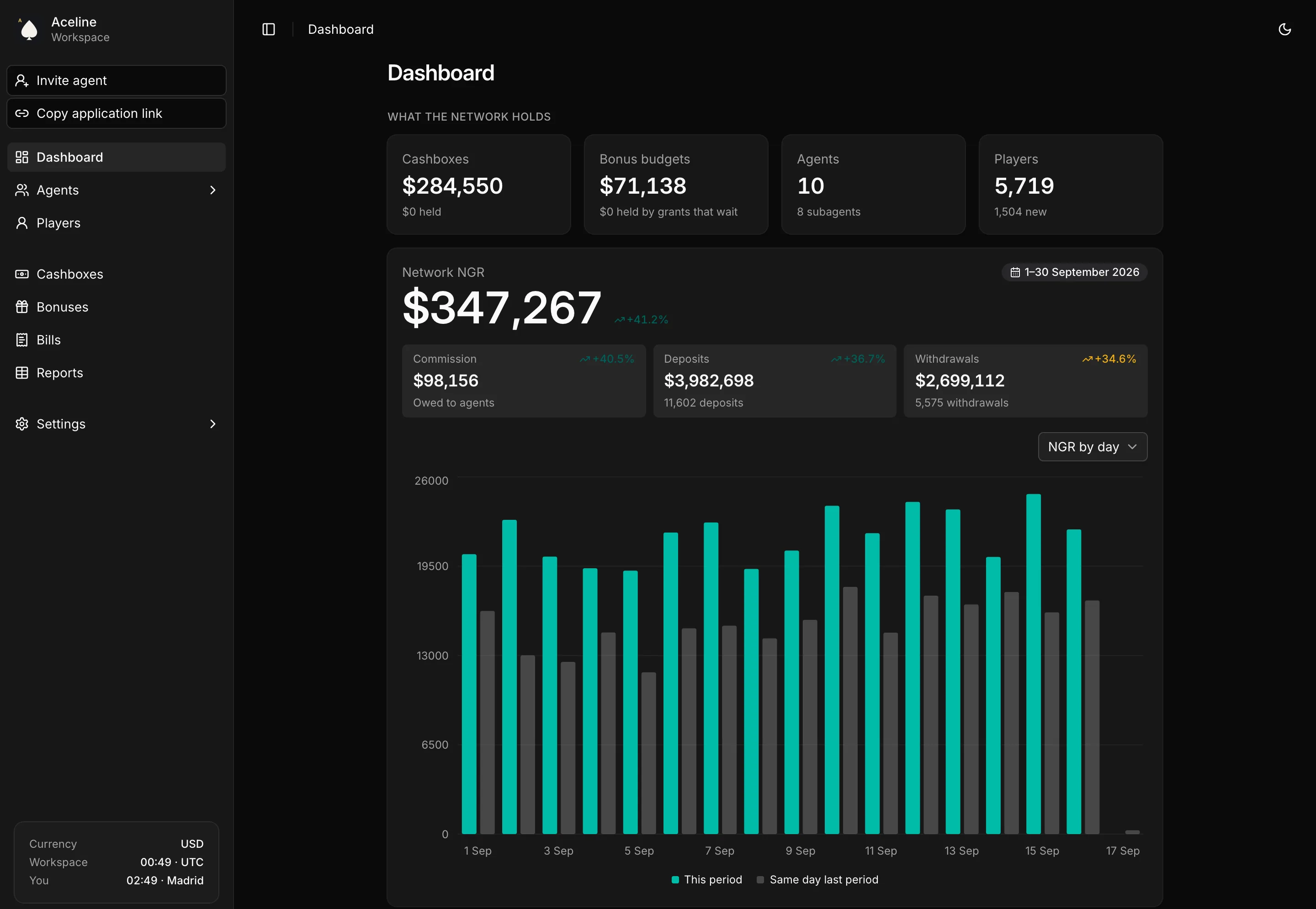Switch theme with the moon icon
Screen dimensions: 1316x909
click(x=1284, y=29)
